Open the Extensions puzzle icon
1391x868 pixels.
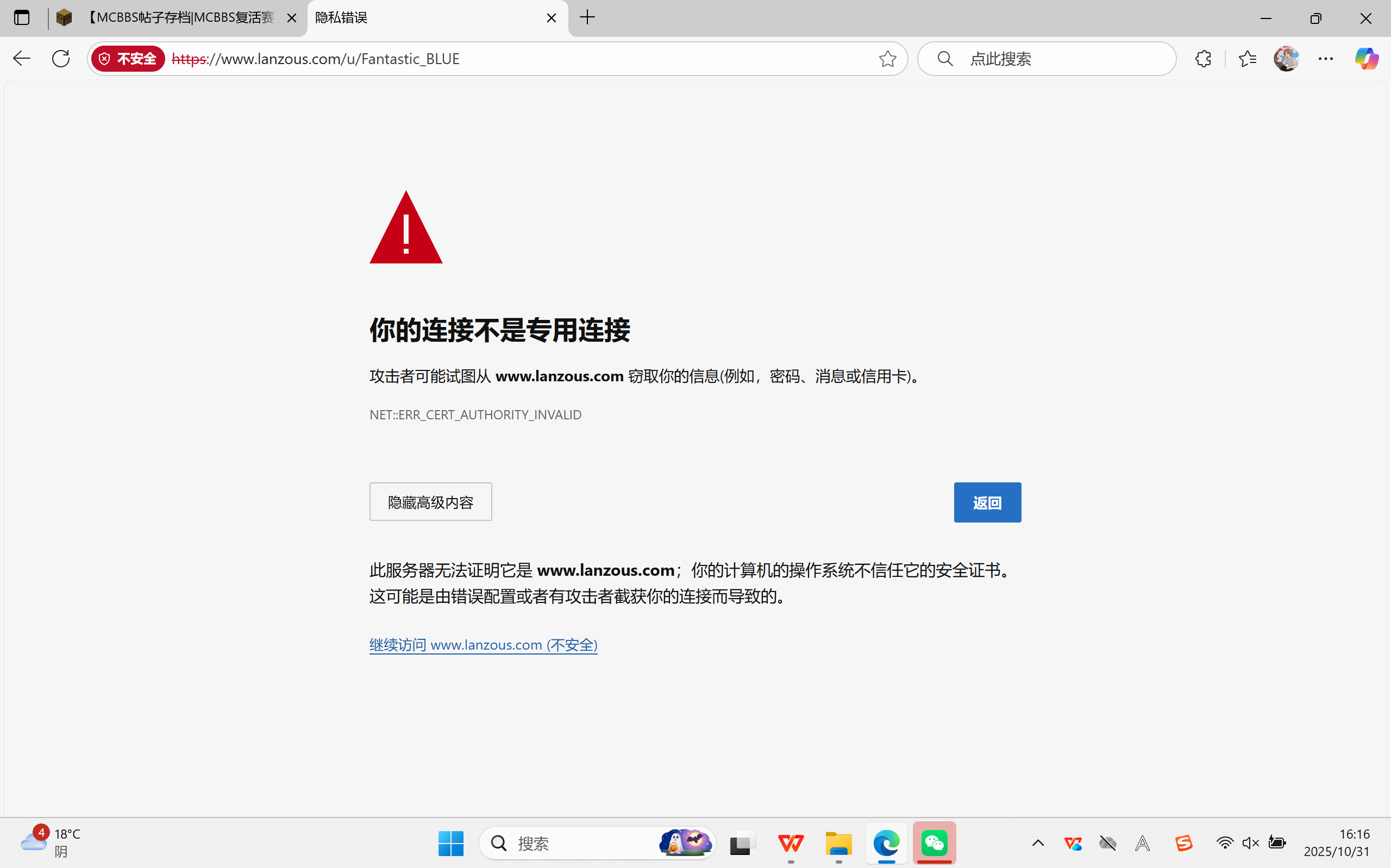pyautogui.click(x=1204, y=59)
